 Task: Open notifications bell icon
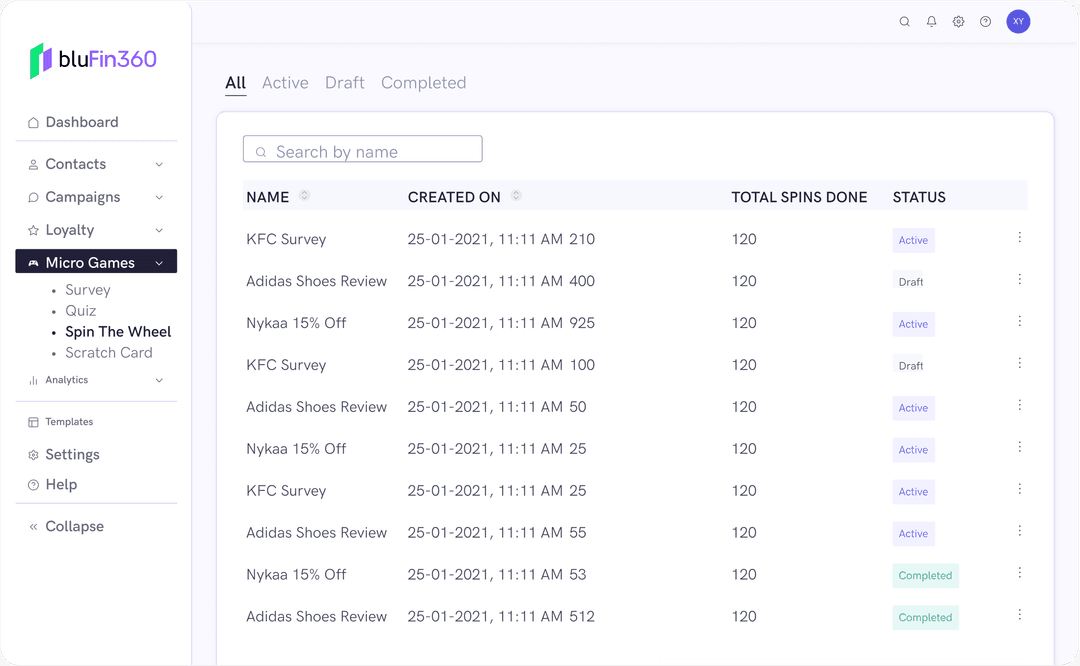coord(931,22)
